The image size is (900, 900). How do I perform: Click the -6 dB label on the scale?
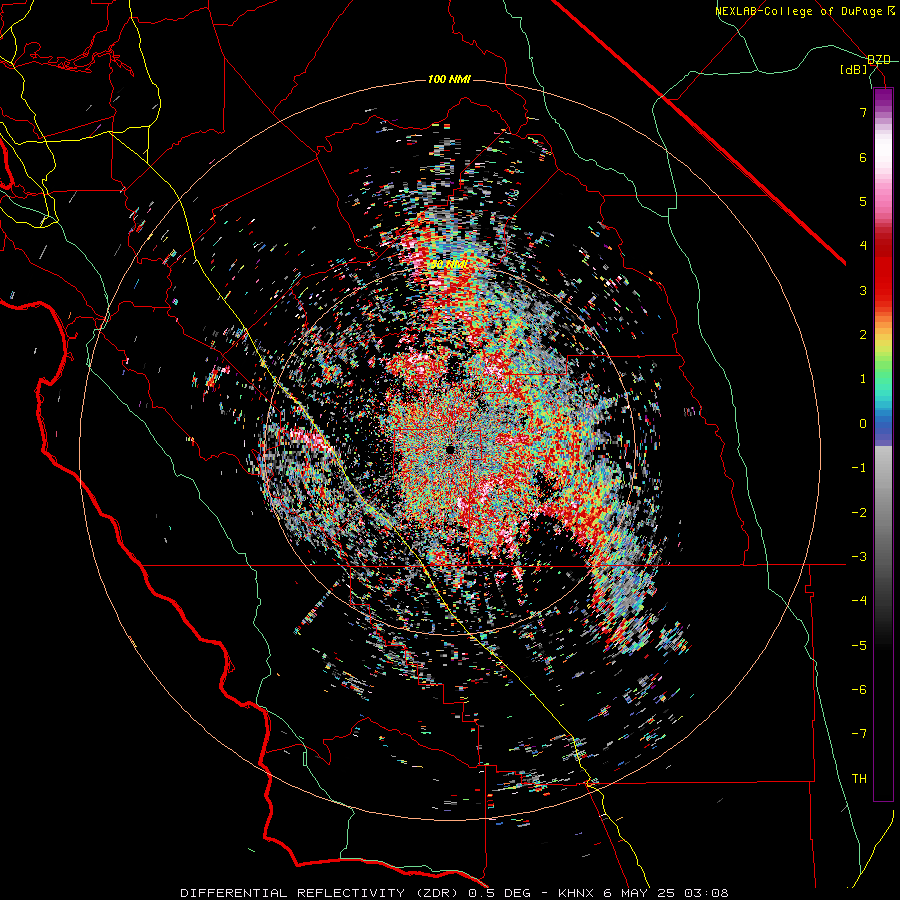tap(859, 690)
